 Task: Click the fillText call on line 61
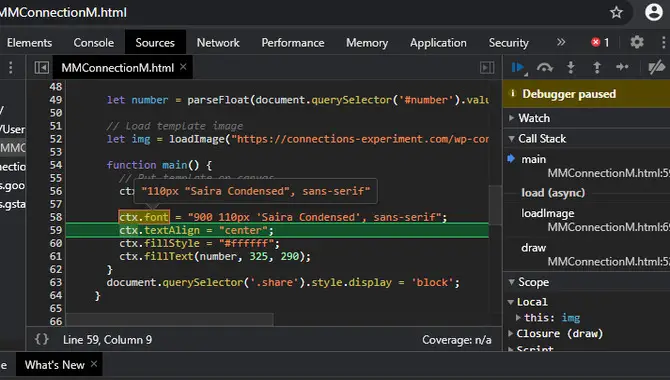[169, 256]
